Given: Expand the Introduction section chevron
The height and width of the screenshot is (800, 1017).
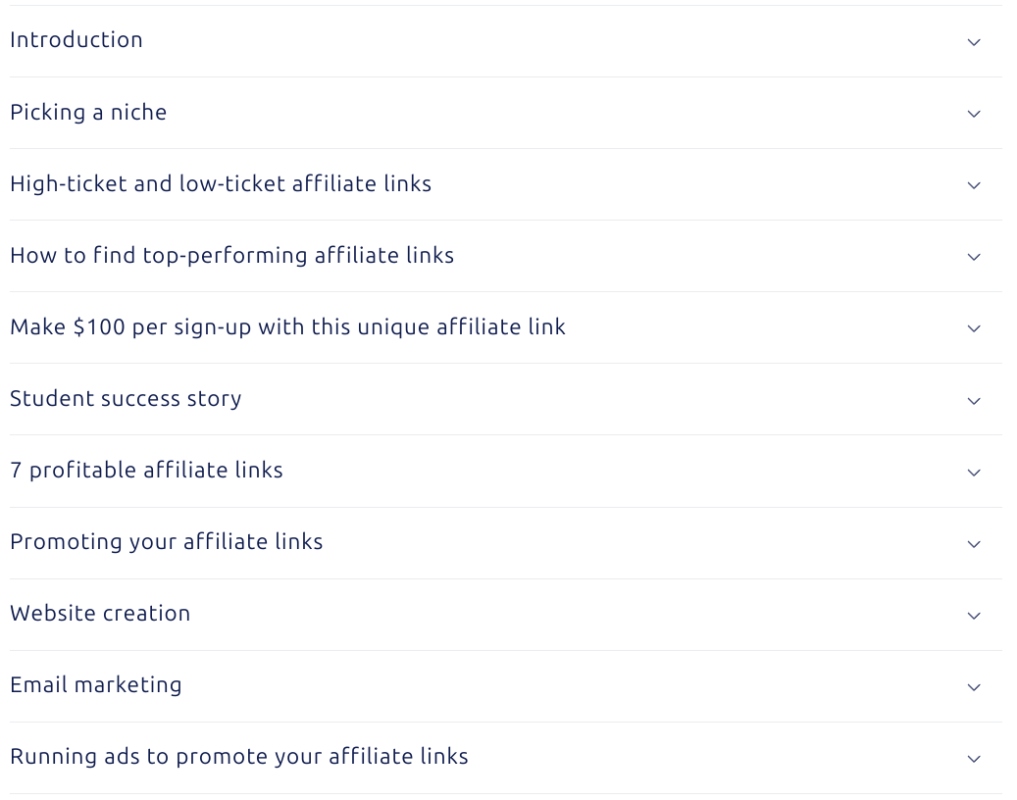Looking at the screenshot, I should [x=974, y=42].
